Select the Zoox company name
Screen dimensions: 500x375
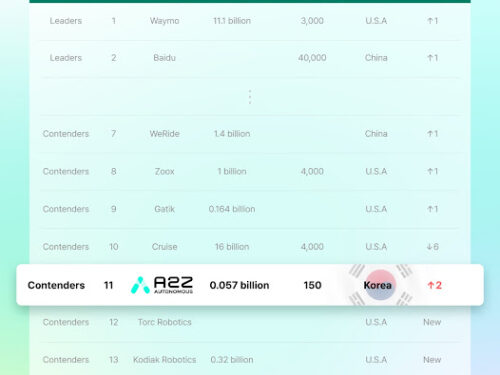(165, 172)
